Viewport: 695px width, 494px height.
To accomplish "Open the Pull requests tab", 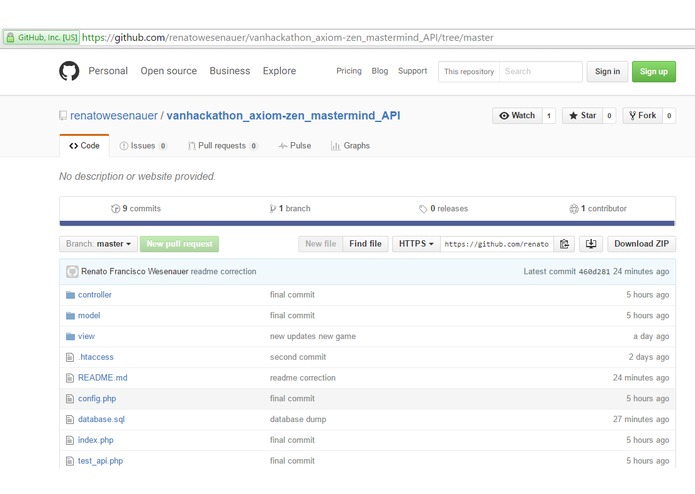I will [x=222, y=146].
